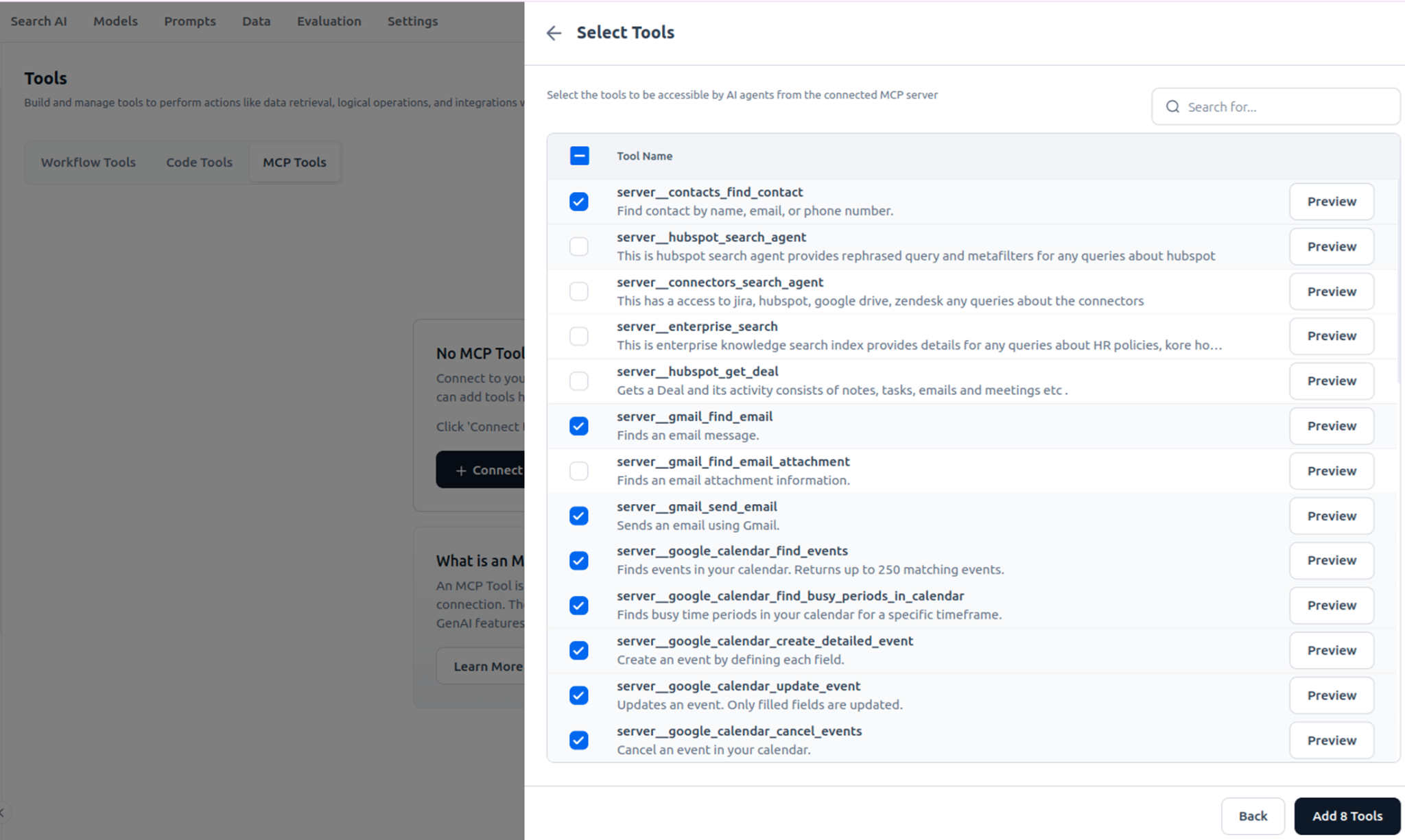1405x840 pixels.
Task: Preview the server__connectors_search_agent tool
Action: tap(1331, 291)
